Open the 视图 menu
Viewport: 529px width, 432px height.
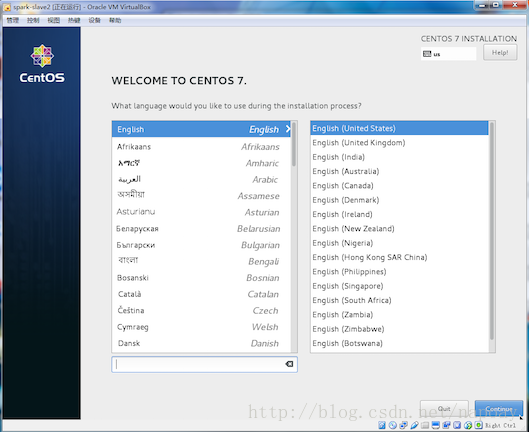pos(54,20)
